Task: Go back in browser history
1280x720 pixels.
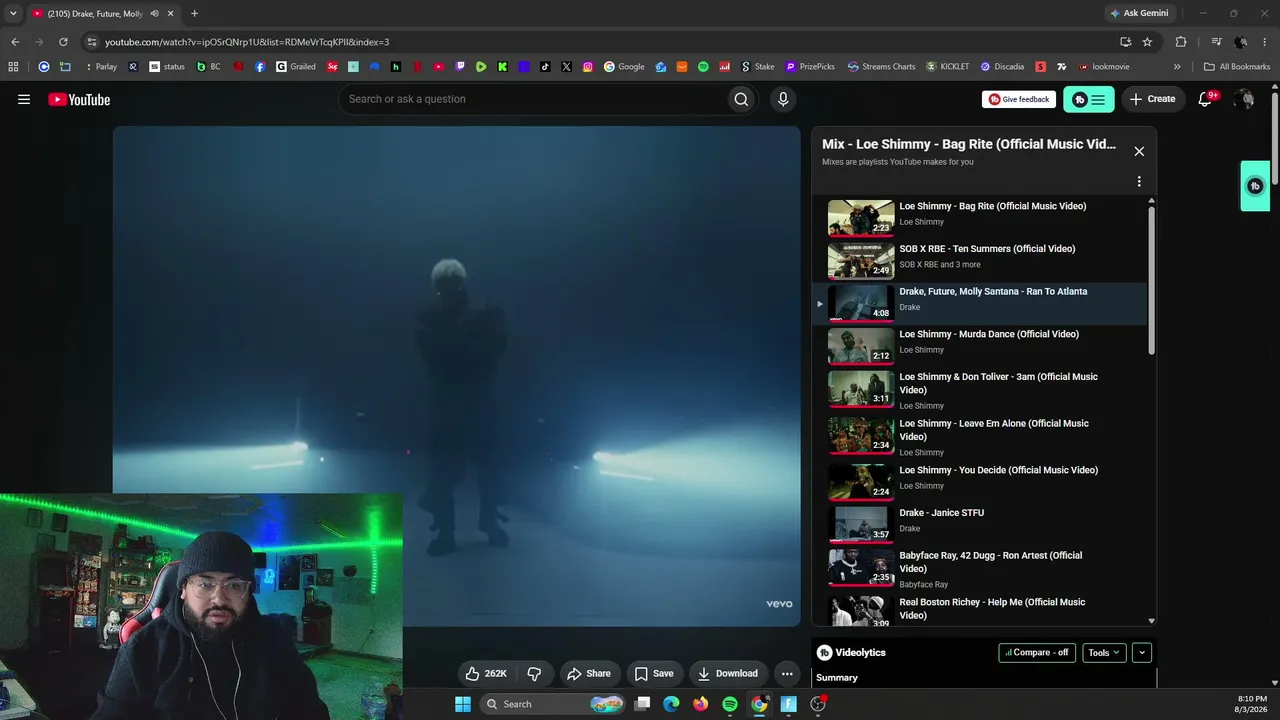Action: coord(15,42)
